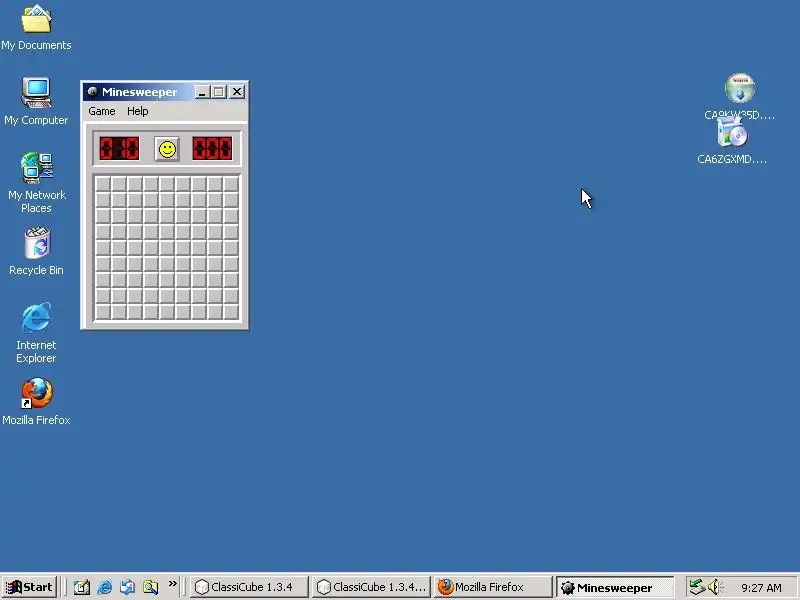Click the timer display in Minesweeper

point(212,148)
